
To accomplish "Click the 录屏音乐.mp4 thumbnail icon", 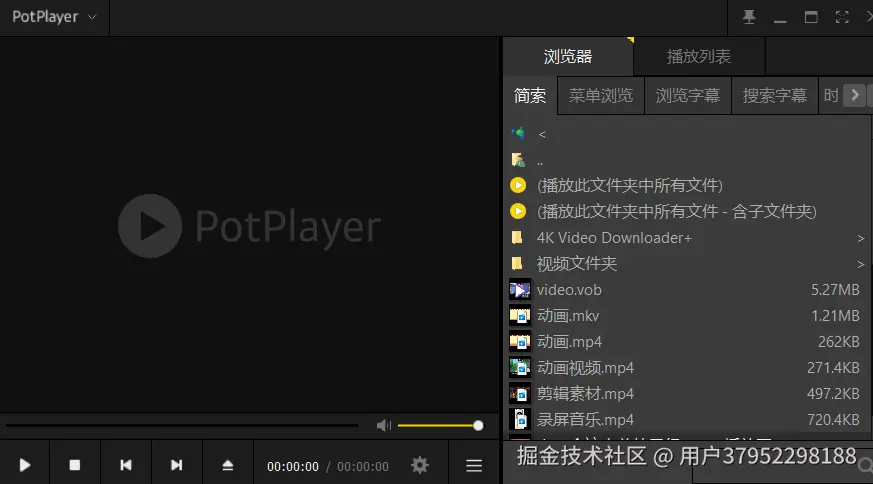I will 520,419.
